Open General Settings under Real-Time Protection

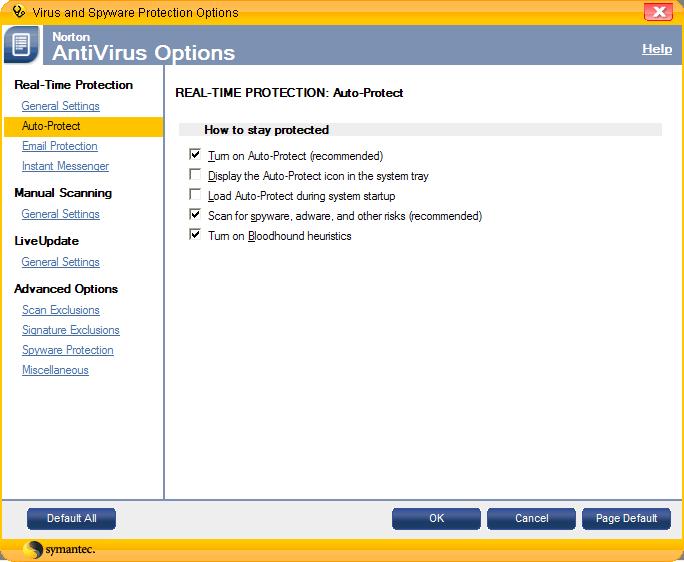pyautogui.click(x=61, y=106)
